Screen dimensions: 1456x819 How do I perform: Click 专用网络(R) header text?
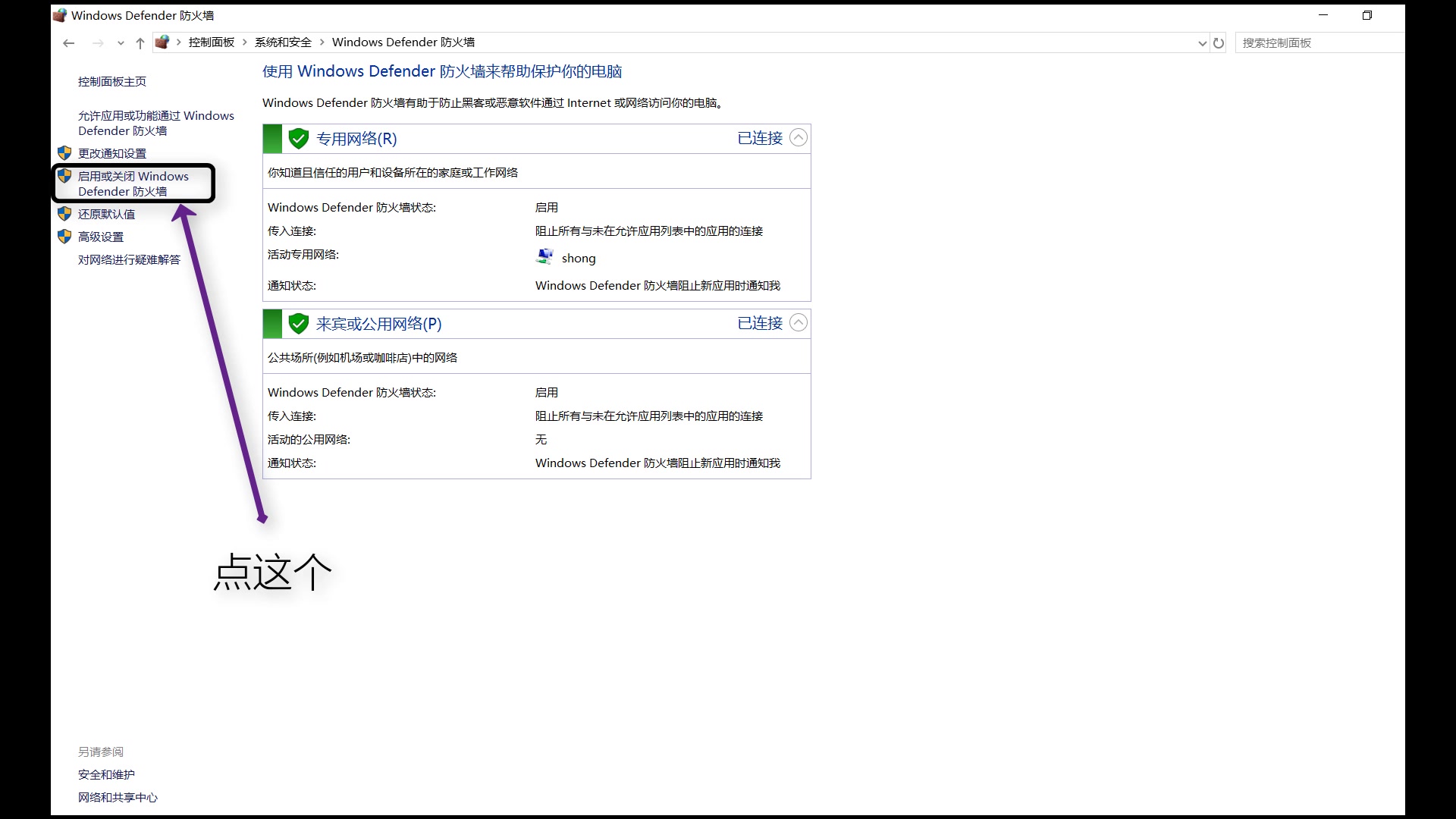click(356, 139)
